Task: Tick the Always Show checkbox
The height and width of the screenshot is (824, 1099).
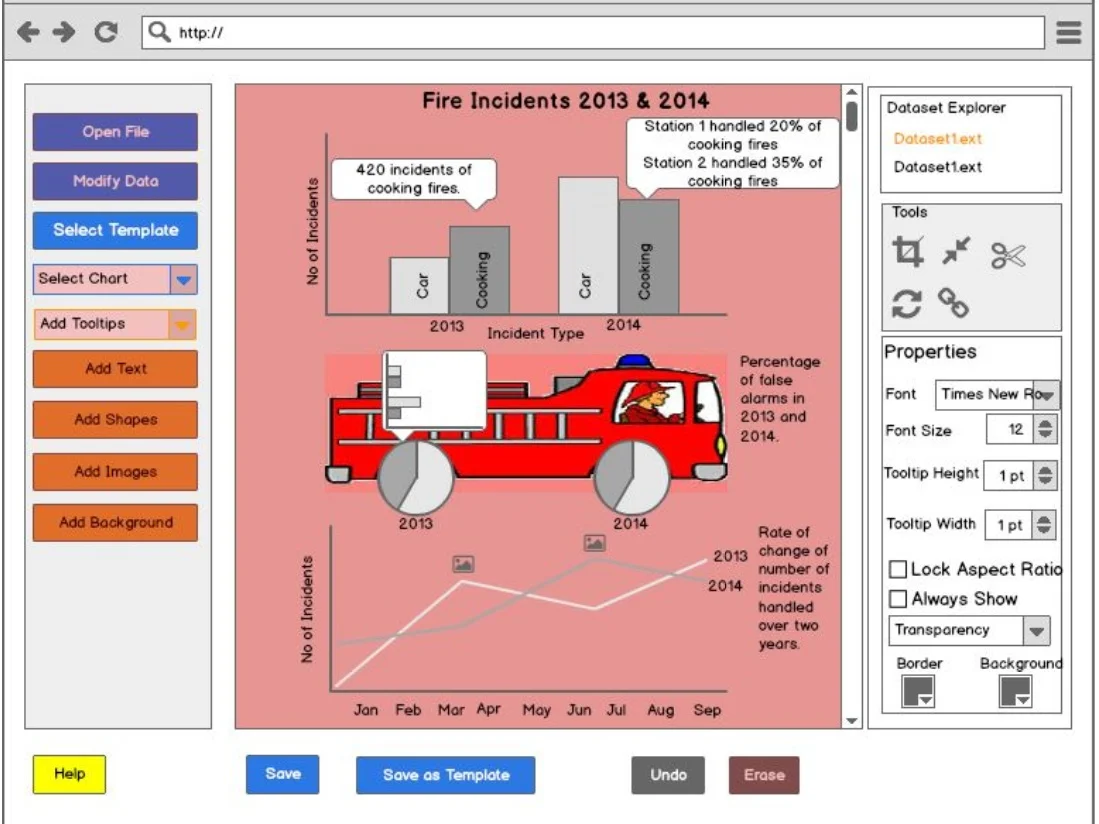Action: pyautogui.click(x=898, y=598)
